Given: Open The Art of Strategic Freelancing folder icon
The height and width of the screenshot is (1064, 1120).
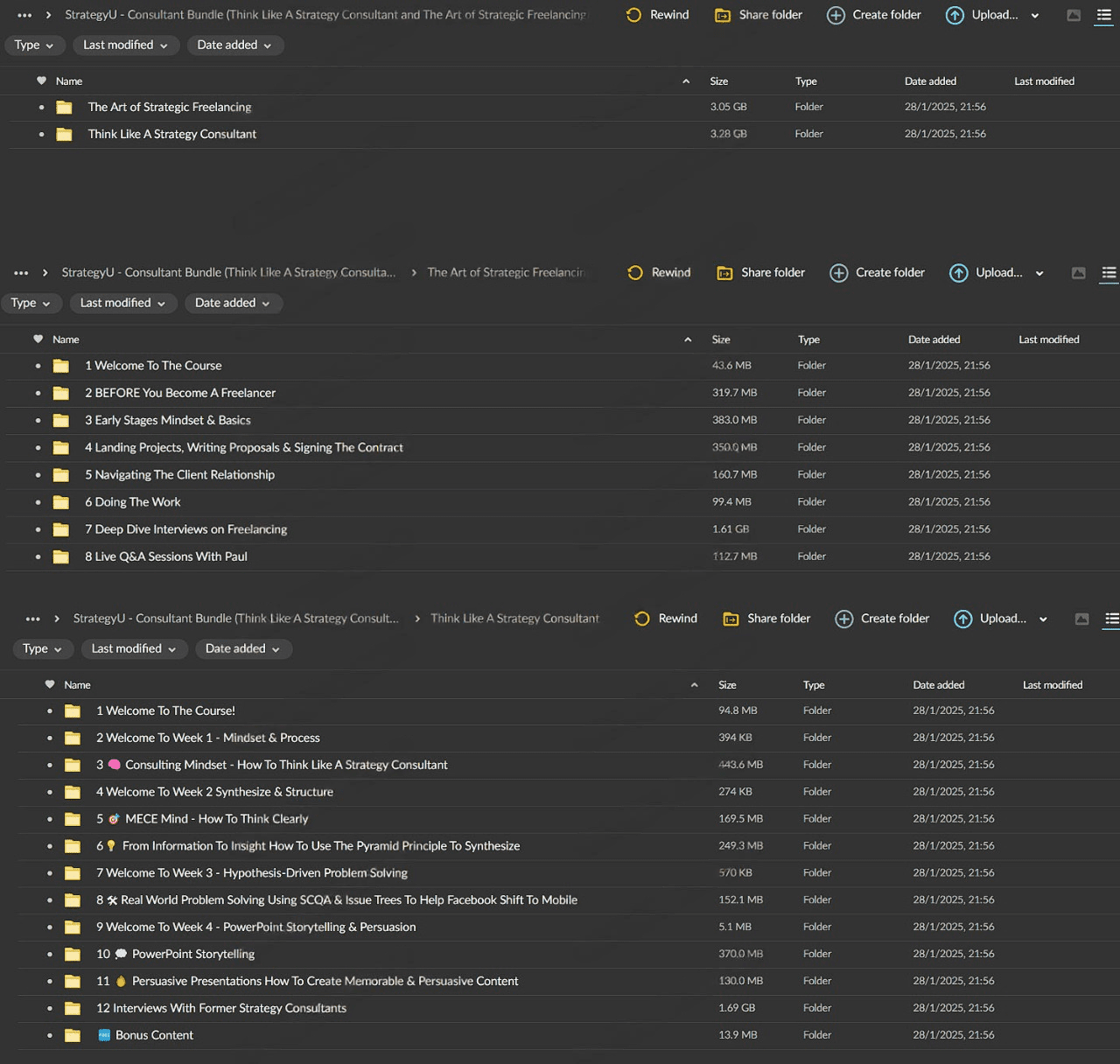Looking at the screenshot, I should 64,108.
